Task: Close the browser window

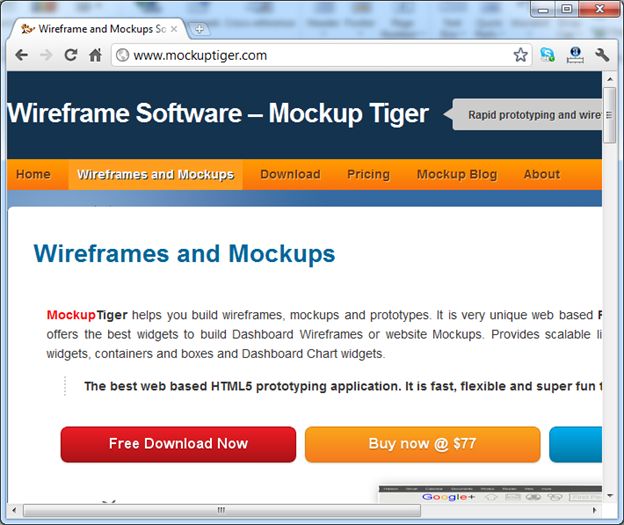Action: pyautogui.click(x=600, y=9)
